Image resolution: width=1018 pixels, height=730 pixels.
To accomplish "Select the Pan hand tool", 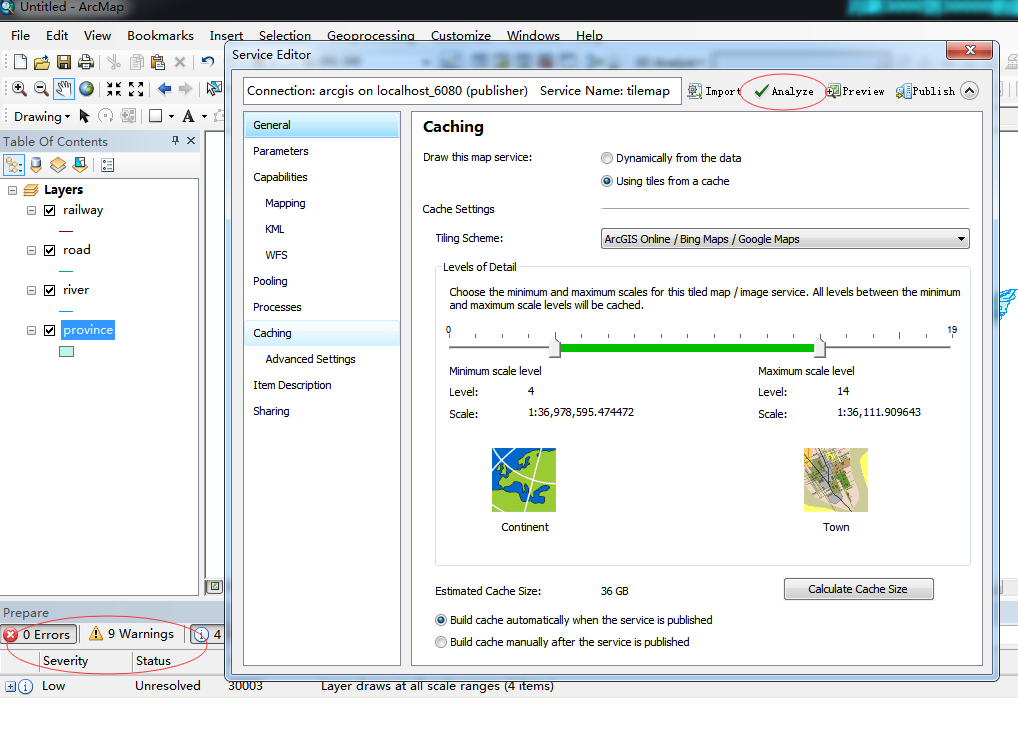I will tap(64, 89).
